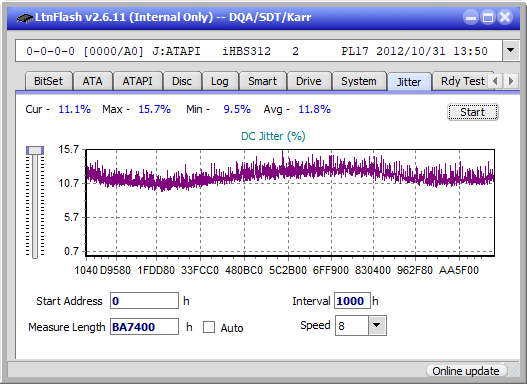Click the Measure Length input field
The height and width of the screenshot is (384, 527).
click(x=144, y=327)
